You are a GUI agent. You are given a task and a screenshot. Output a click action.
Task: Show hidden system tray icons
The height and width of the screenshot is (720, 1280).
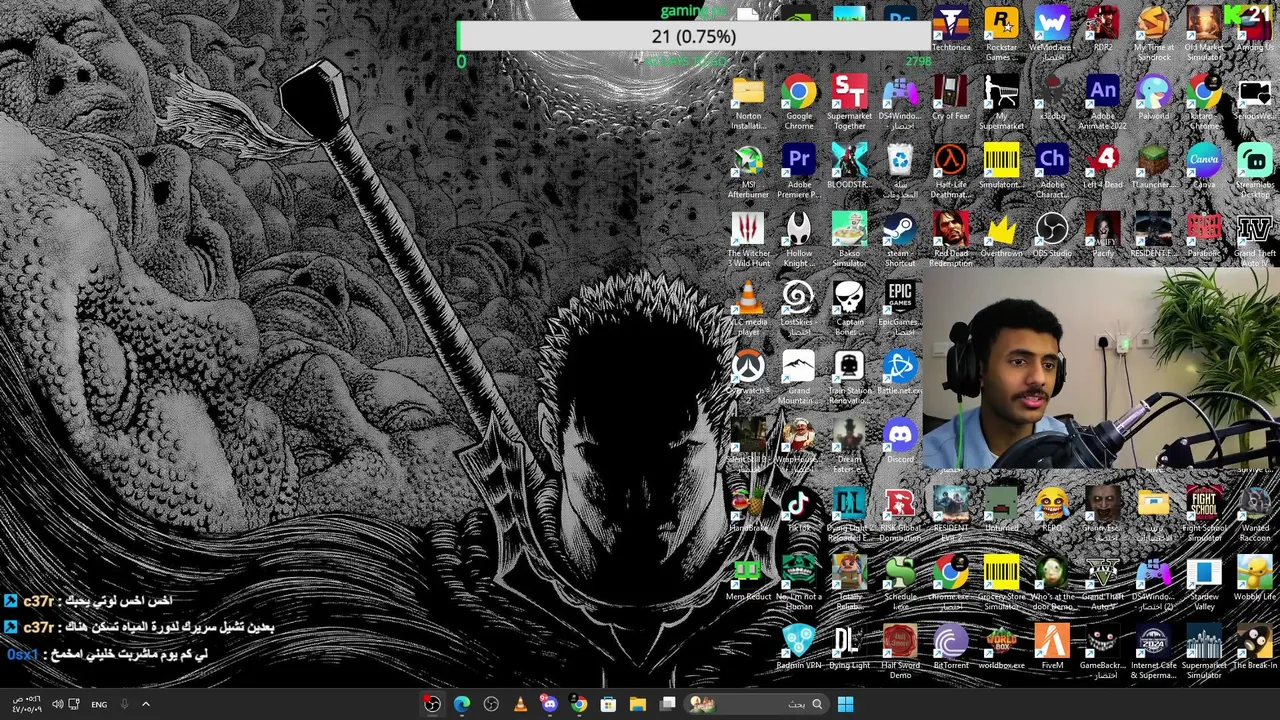(x=146, y=704)
